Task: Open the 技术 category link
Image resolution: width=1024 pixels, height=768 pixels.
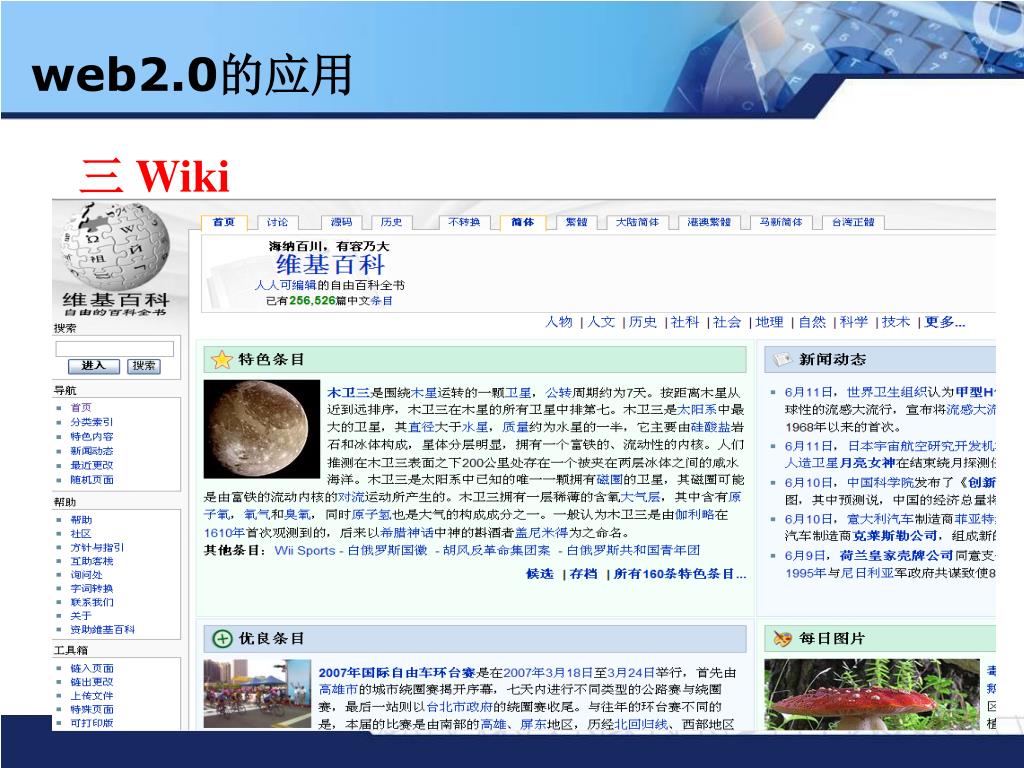Action: 895,322
